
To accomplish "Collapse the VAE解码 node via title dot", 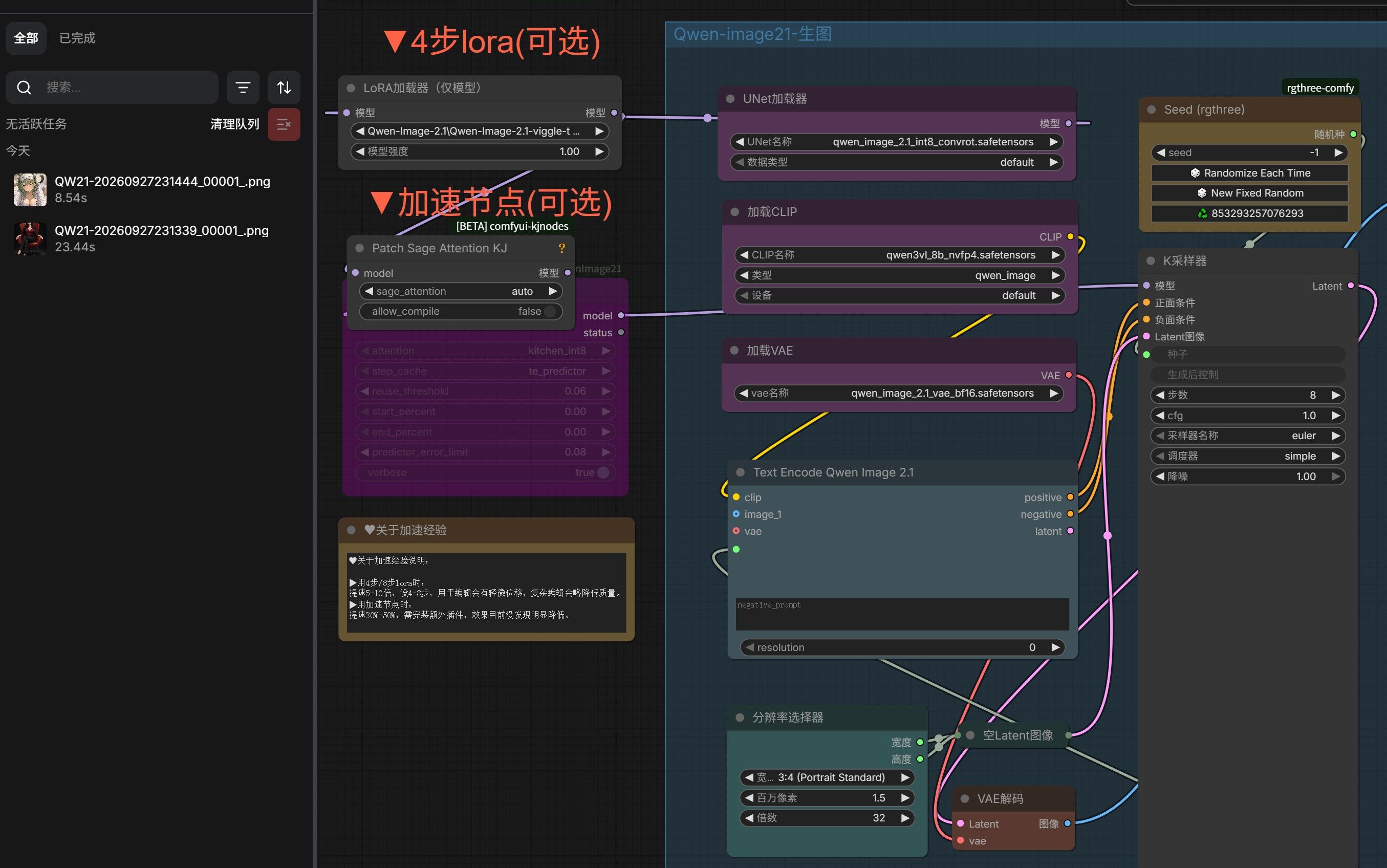I will 964,798.
